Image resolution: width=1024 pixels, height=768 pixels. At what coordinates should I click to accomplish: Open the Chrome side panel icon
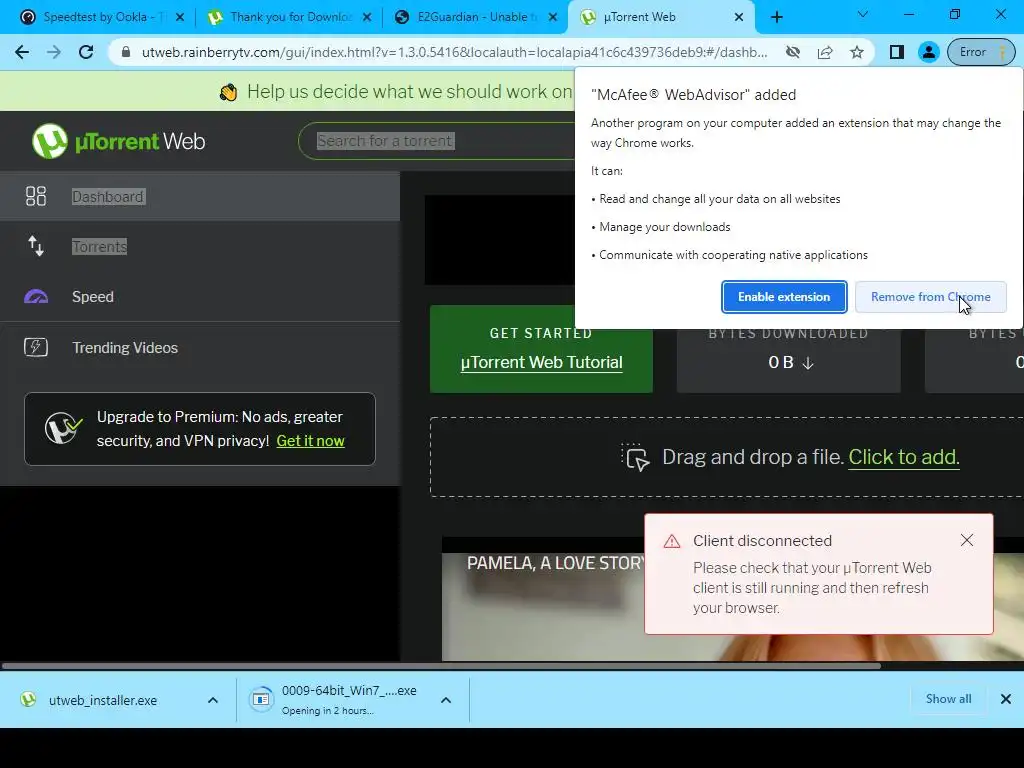897,52
